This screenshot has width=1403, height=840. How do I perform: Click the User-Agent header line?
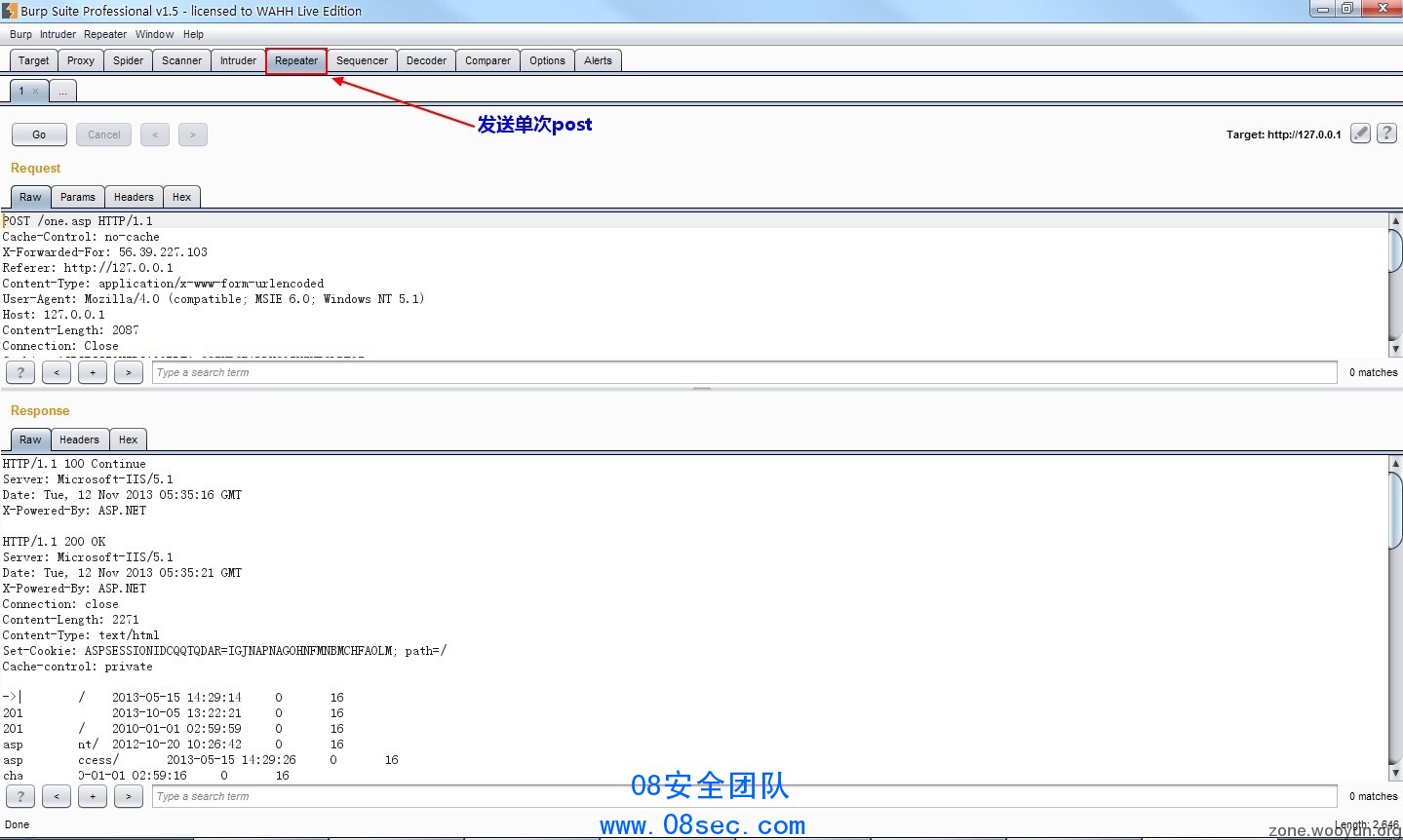(213, 299)
